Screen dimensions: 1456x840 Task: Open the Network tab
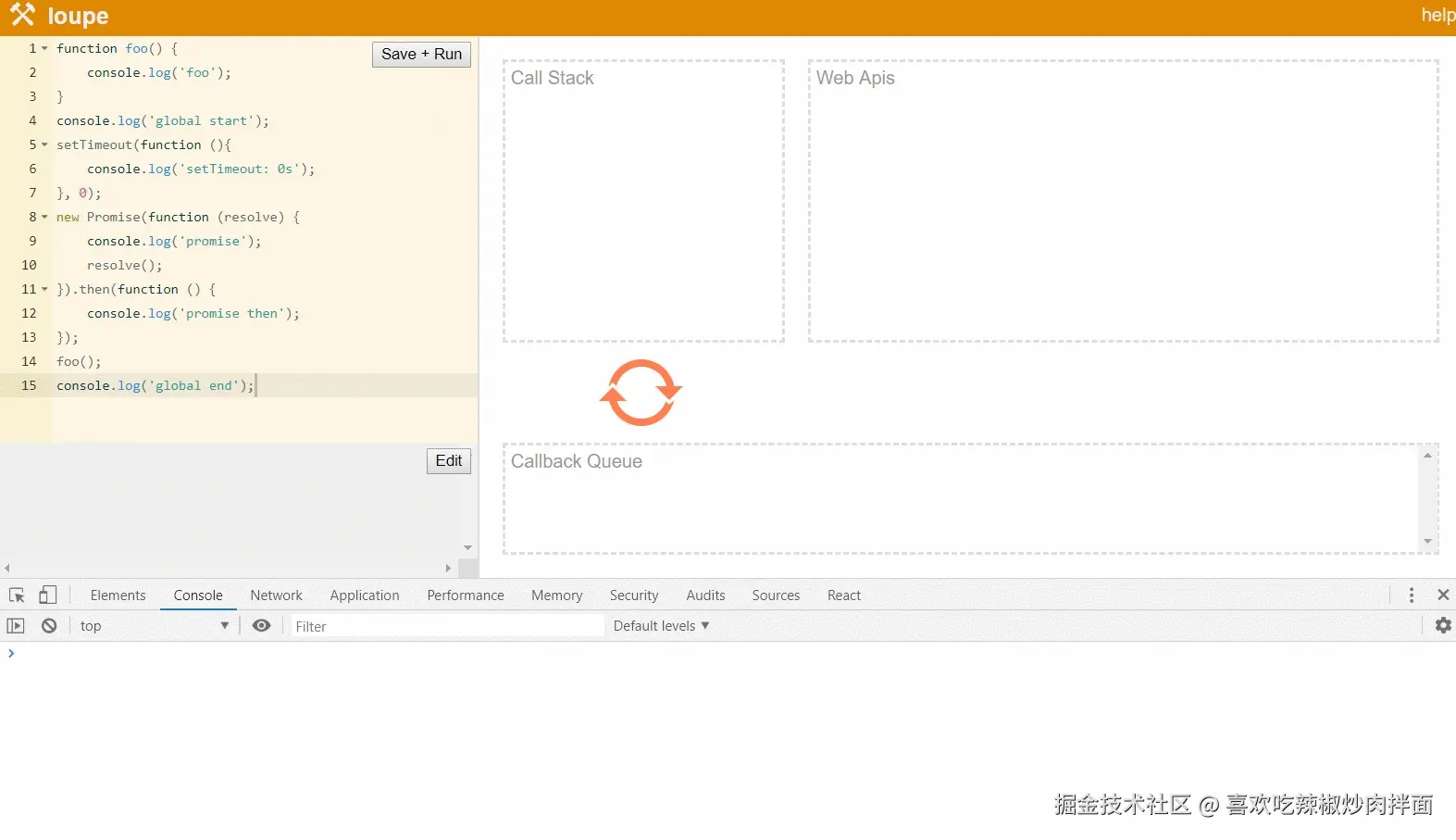click(276, 596)
